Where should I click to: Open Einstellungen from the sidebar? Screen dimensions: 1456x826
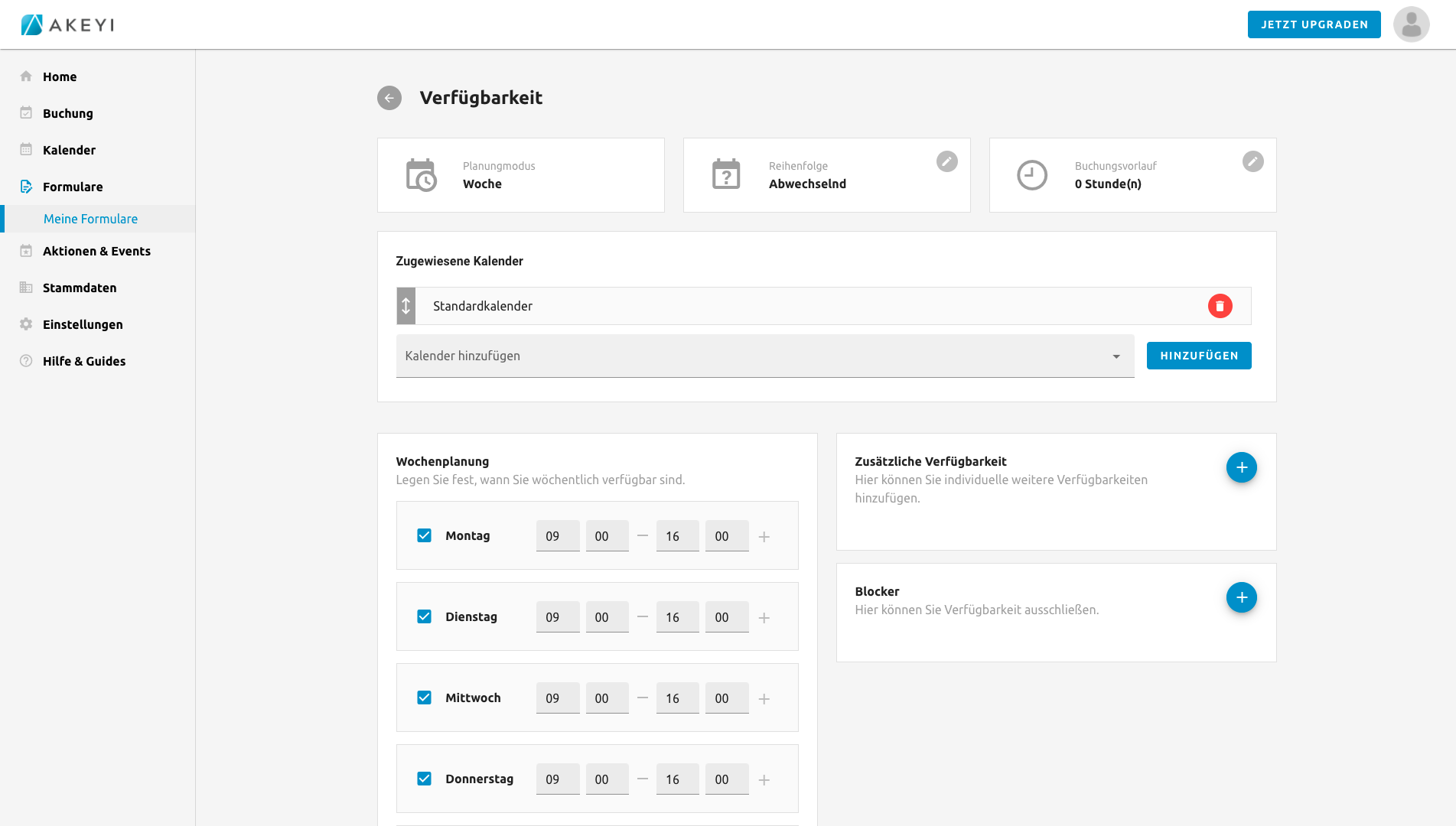[83, 324]
